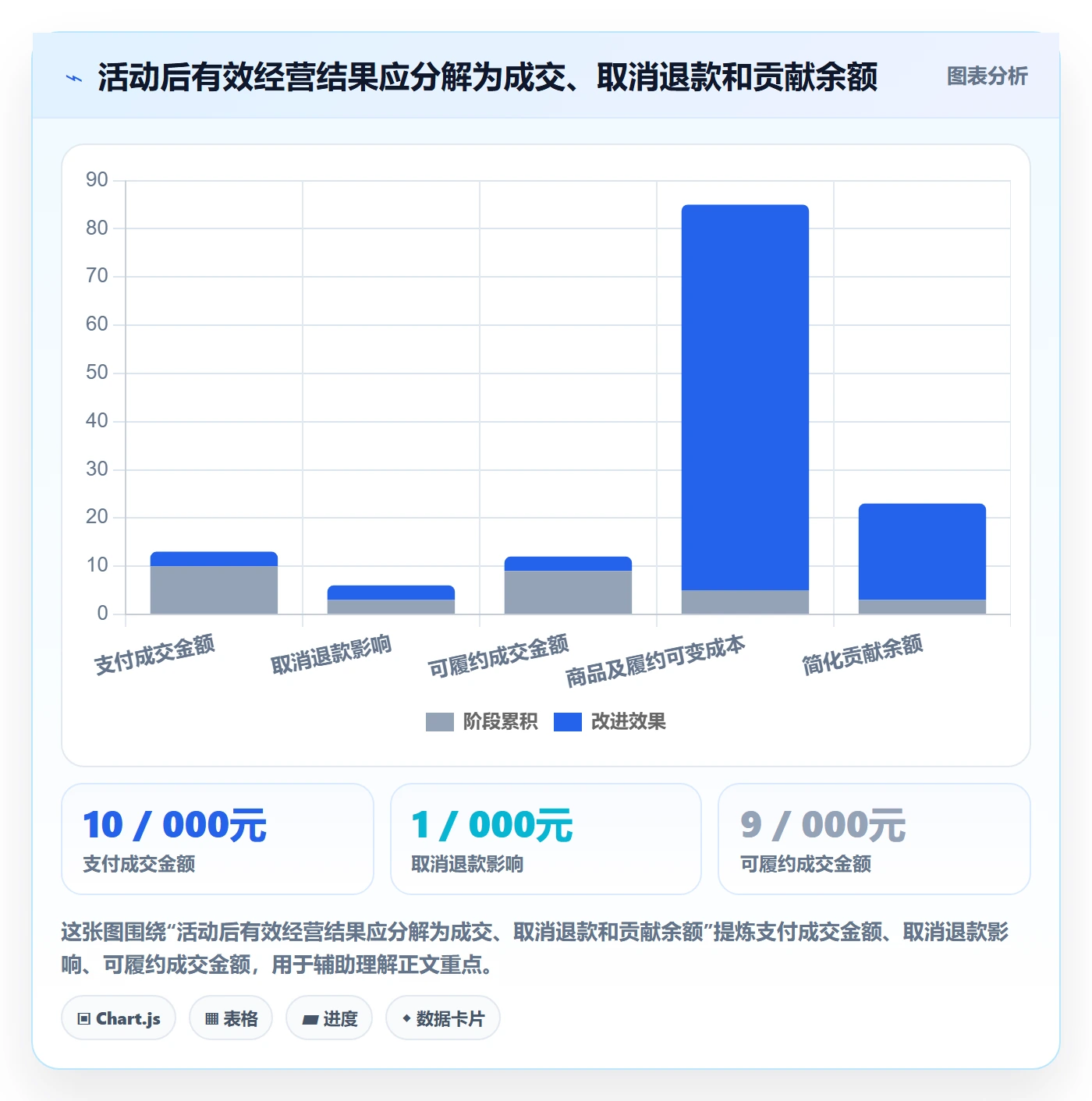
Task: Click the grid icon in 表格 tag
Action: click(211, 1018)
